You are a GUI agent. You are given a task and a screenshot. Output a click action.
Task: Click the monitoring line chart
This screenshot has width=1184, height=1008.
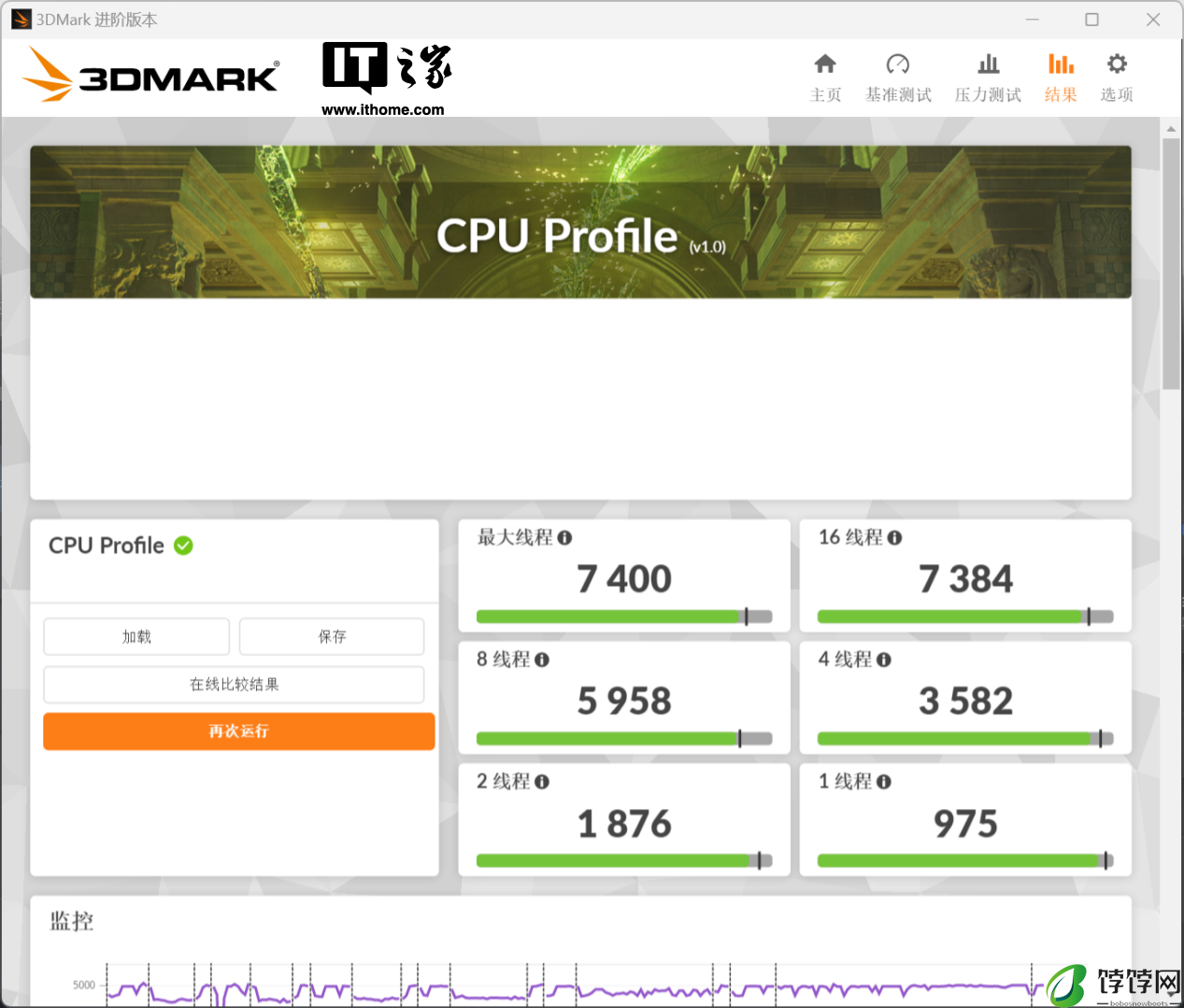[x=575, y=987]
